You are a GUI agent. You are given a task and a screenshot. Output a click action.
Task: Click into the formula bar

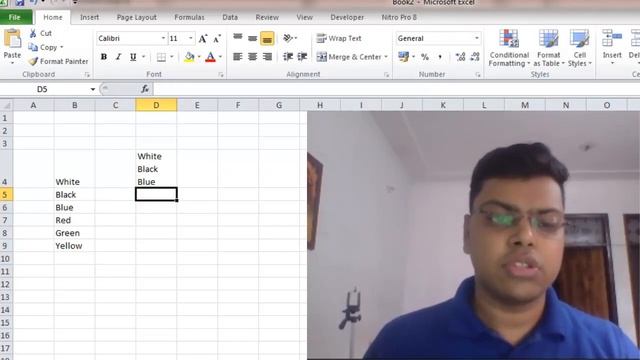coord(396,89)
